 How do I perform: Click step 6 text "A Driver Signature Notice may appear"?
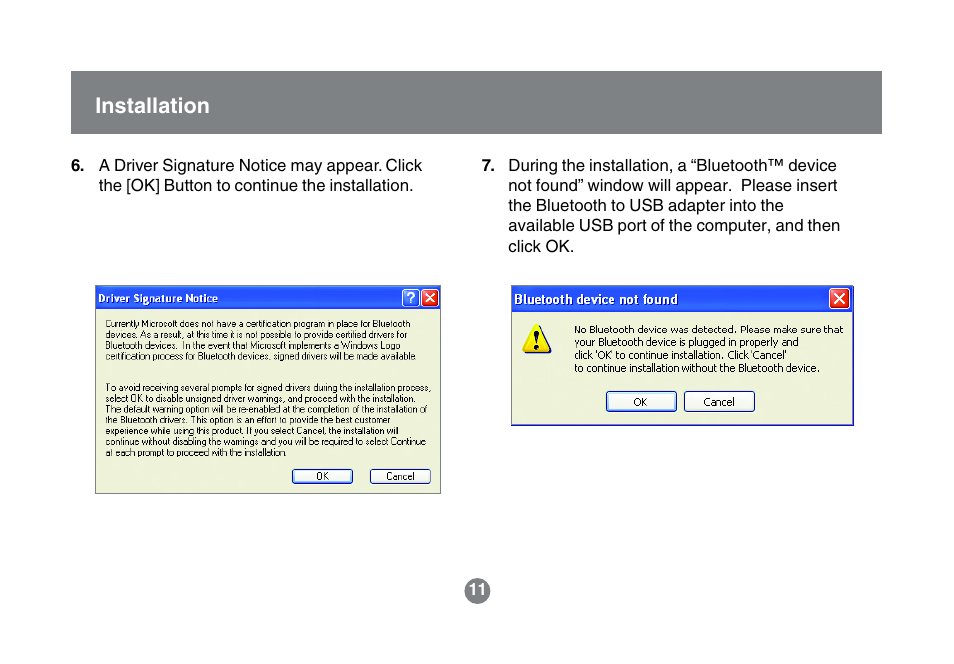[x=240, y=166]
